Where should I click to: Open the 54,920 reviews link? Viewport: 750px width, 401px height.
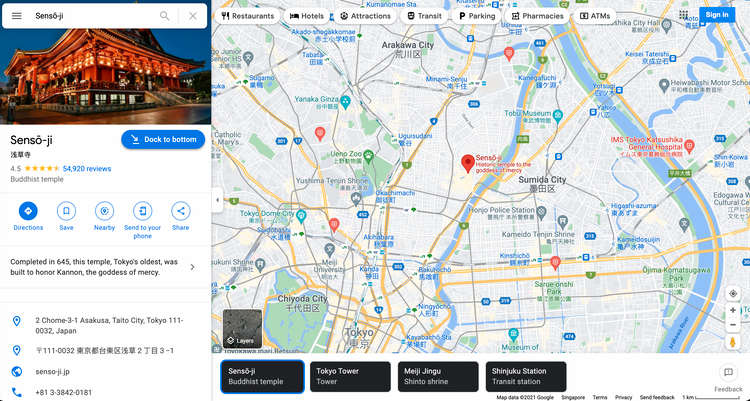[87, 168]
